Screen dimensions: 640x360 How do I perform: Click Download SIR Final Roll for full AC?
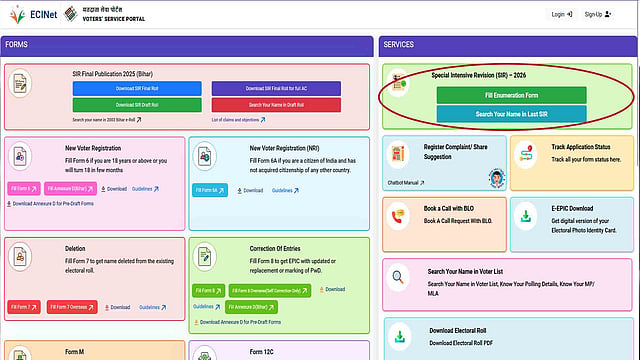click(276, 89)
